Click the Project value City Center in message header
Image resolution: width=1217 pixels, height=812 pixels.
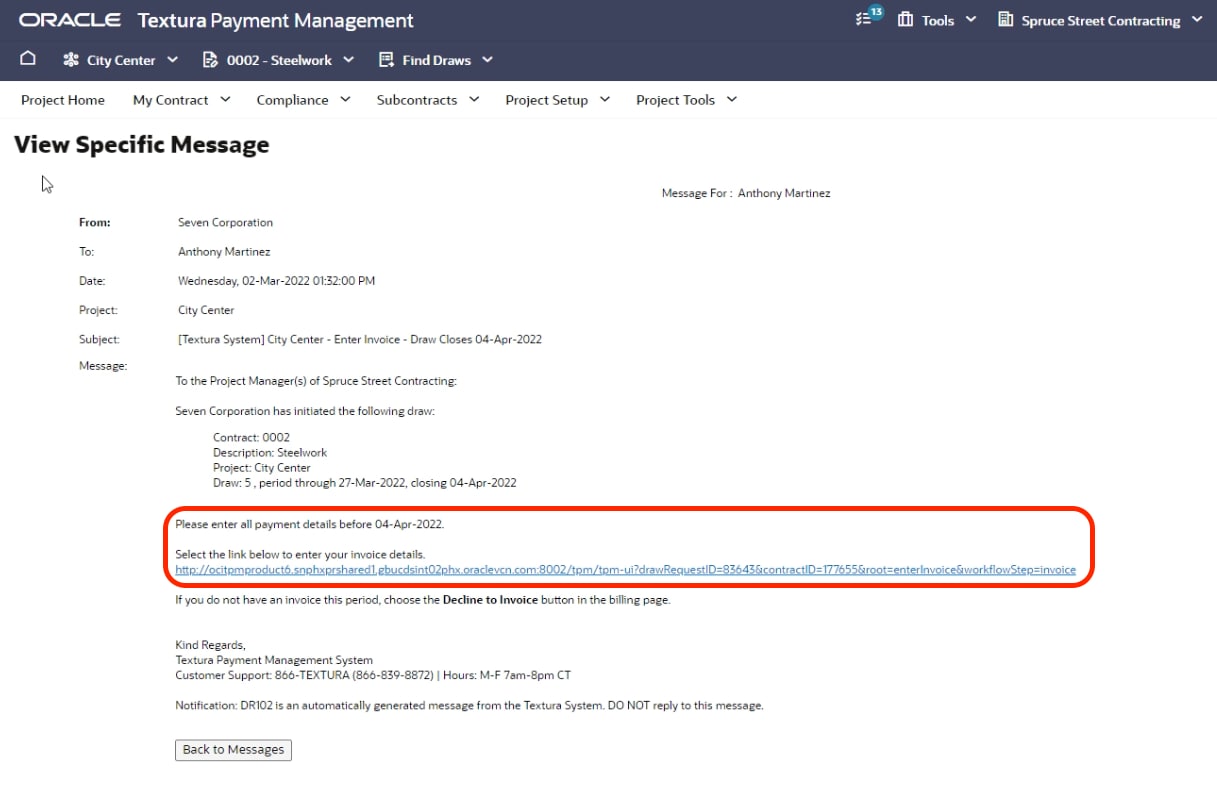(206, 310)
